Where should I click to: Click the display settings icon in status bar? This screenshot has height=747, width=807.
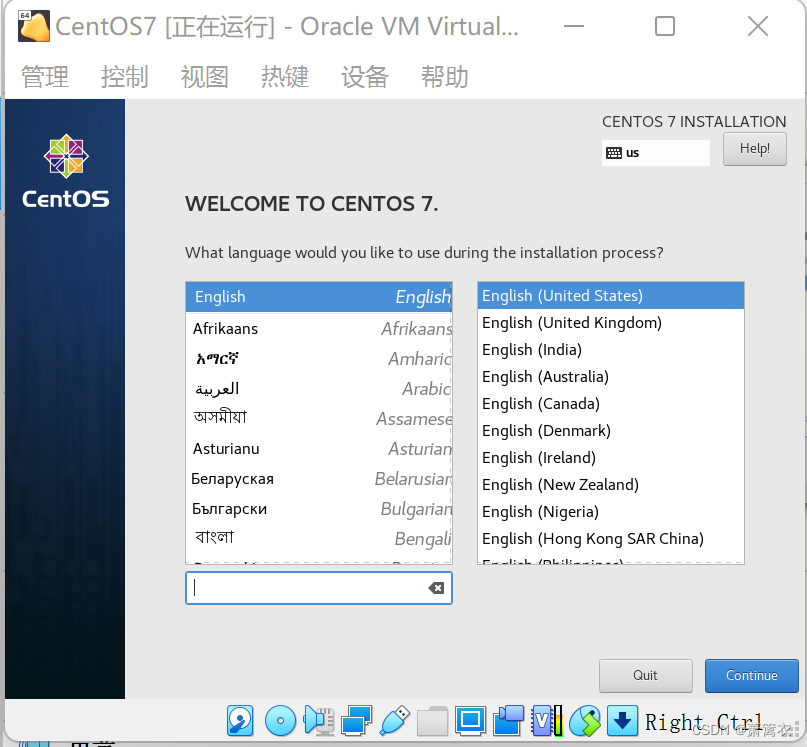click(x=470, y=720)
